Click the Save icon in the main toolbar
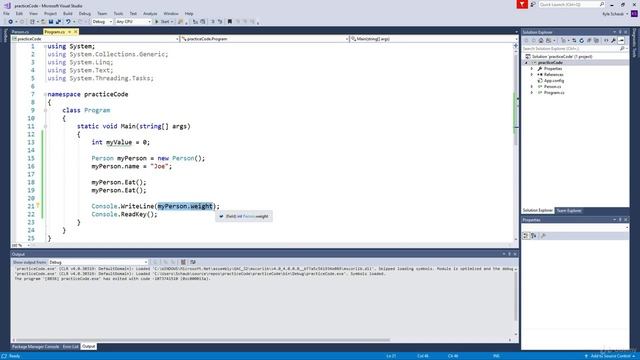The height and width of the screenshot is (360, 640). [51, 22]
